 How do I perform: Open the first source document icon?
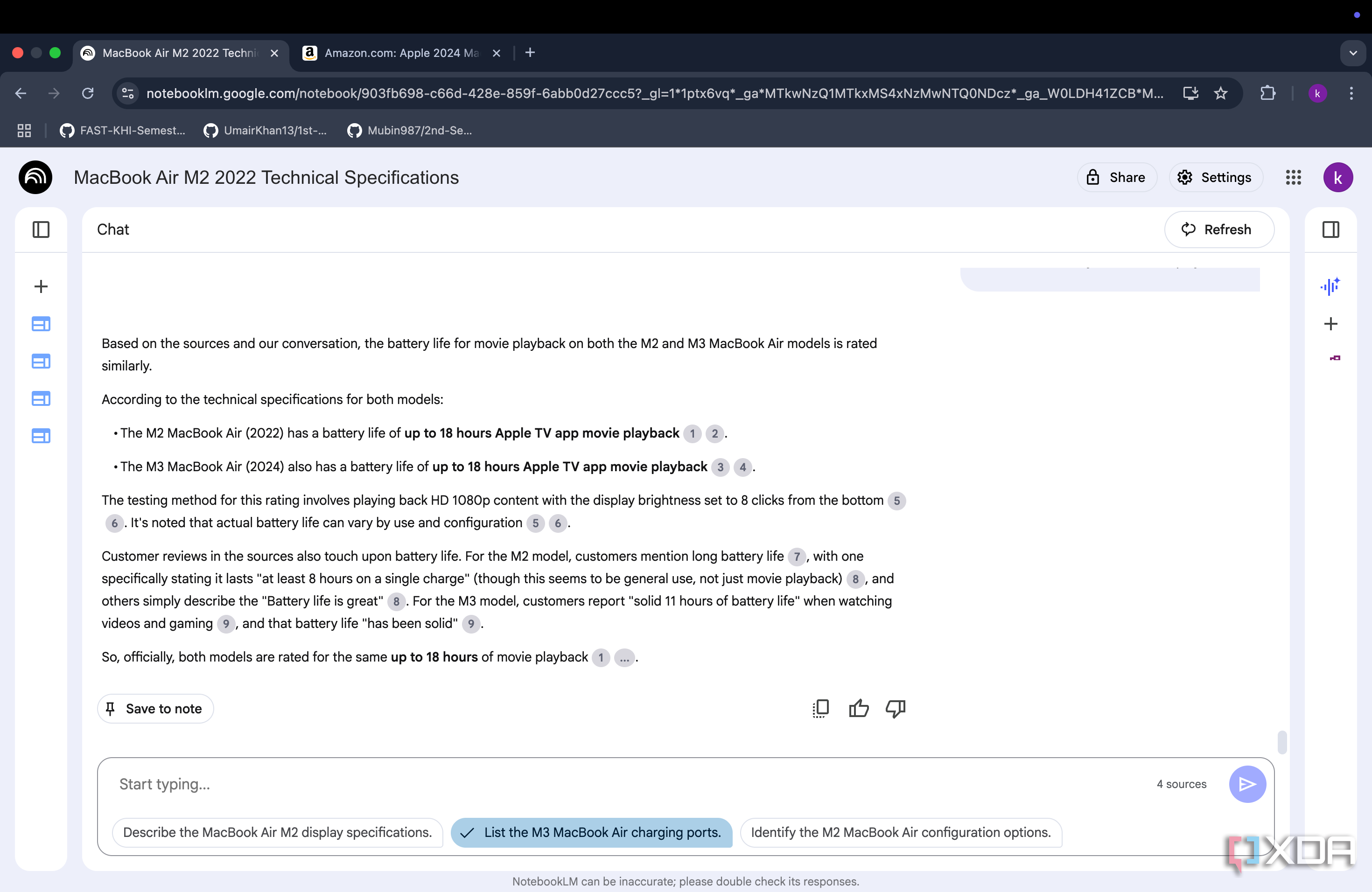point(41,324)
